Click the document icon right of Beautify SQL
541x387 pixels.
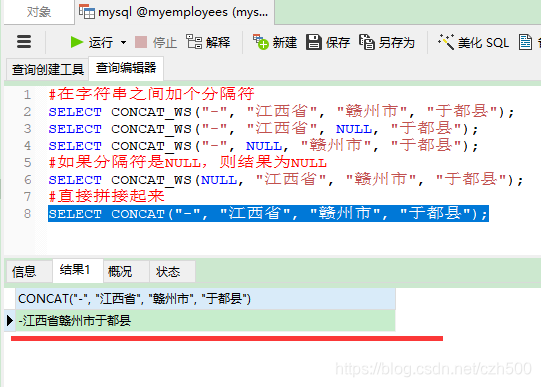(x=525, y=42)
